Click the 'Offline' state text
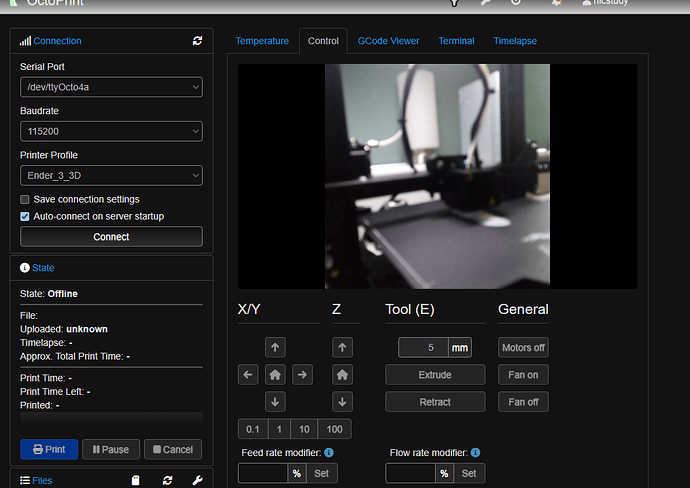The width and height of the screenshot is (690, 488). (x=62, y=294)
